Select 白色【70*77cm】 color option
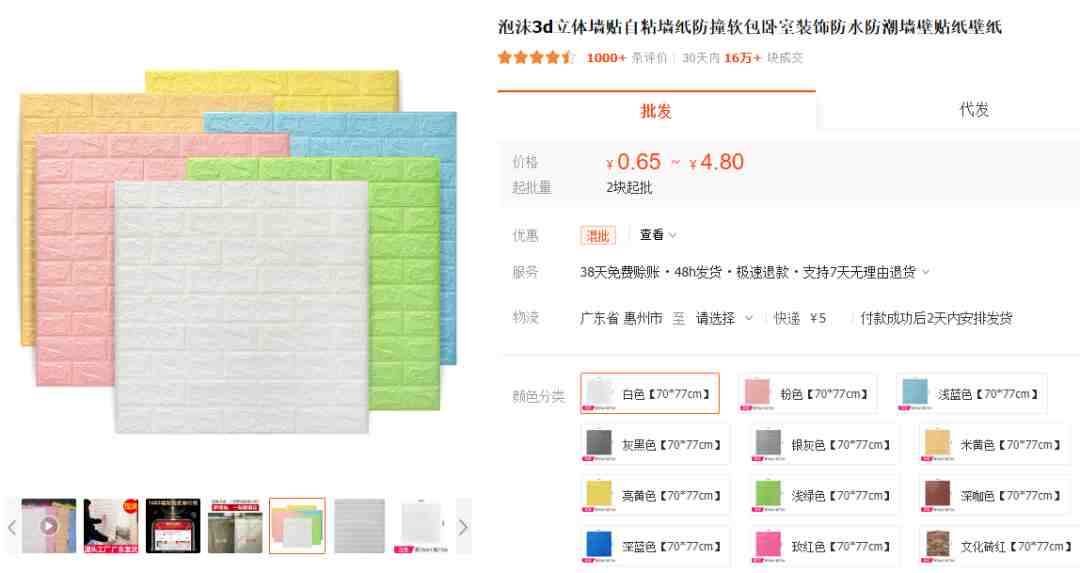 (650, 393)
